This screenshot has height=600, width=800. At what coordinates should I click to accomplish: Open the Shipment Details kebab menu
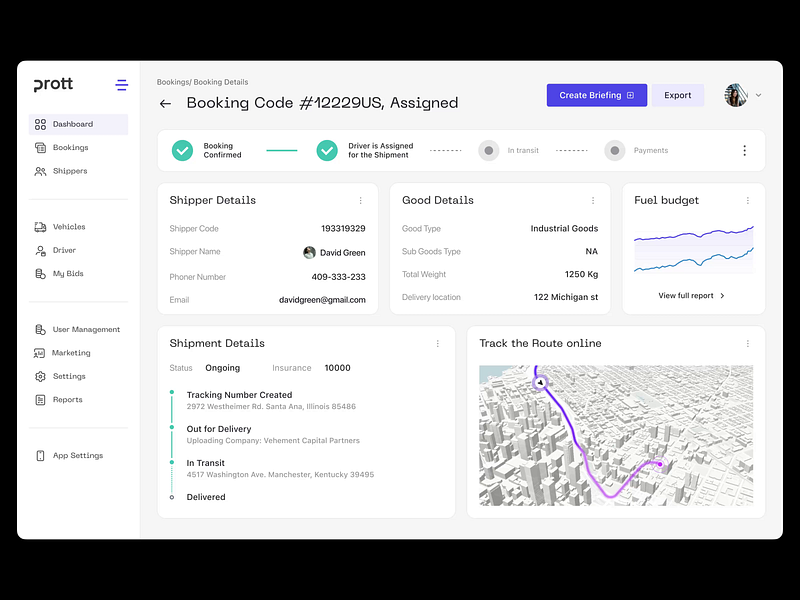(x=437, y=343)
